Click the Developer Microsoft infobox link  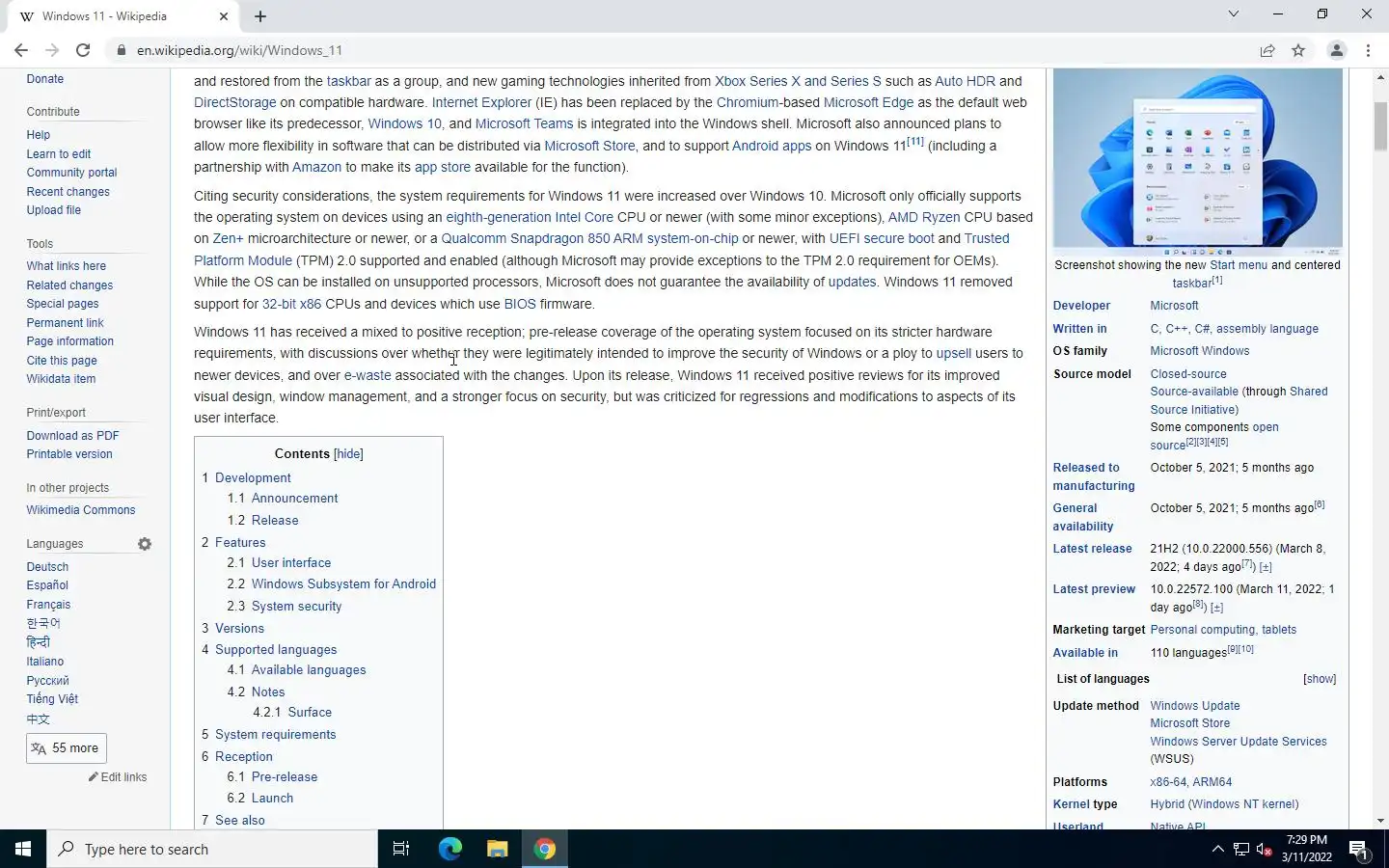tap(1174, 306)
